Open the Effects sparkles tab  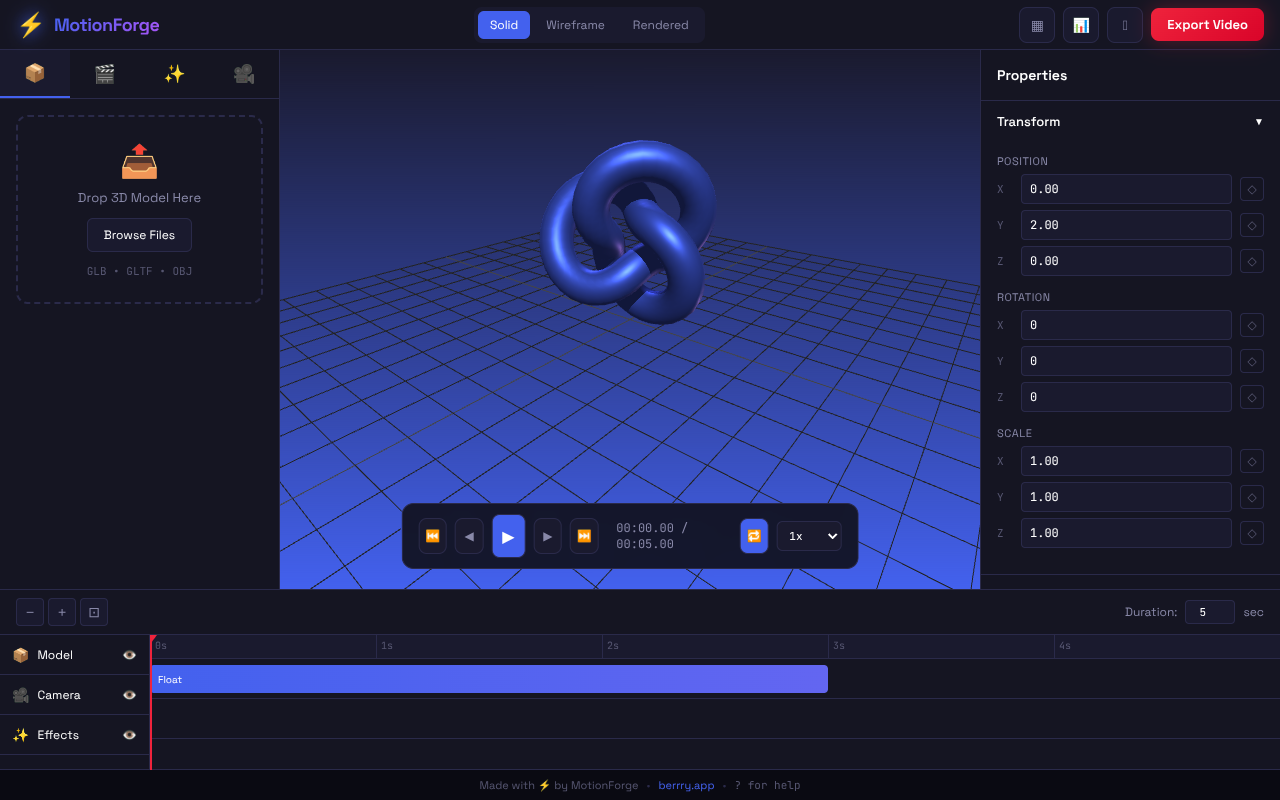tap(175, 74)
